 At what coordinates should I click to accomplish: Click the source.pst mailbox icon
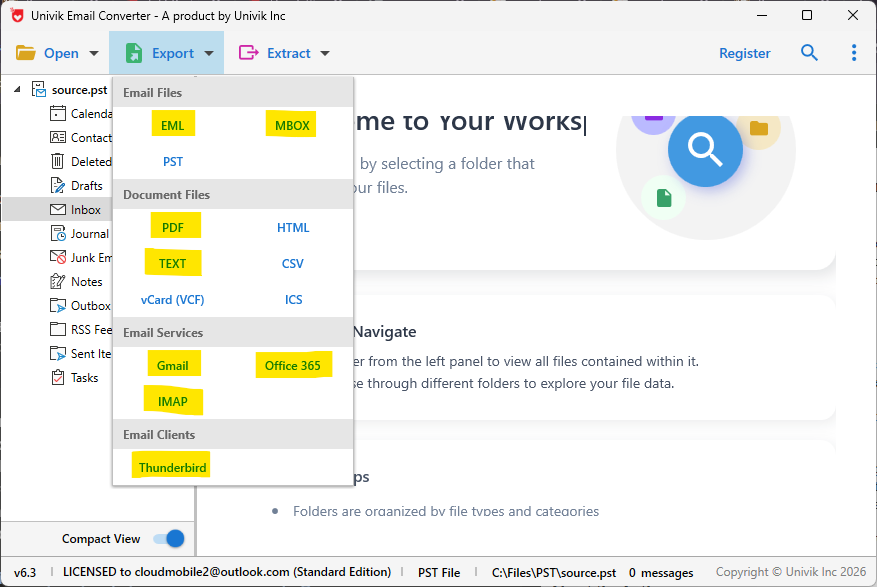coord(39,89)
